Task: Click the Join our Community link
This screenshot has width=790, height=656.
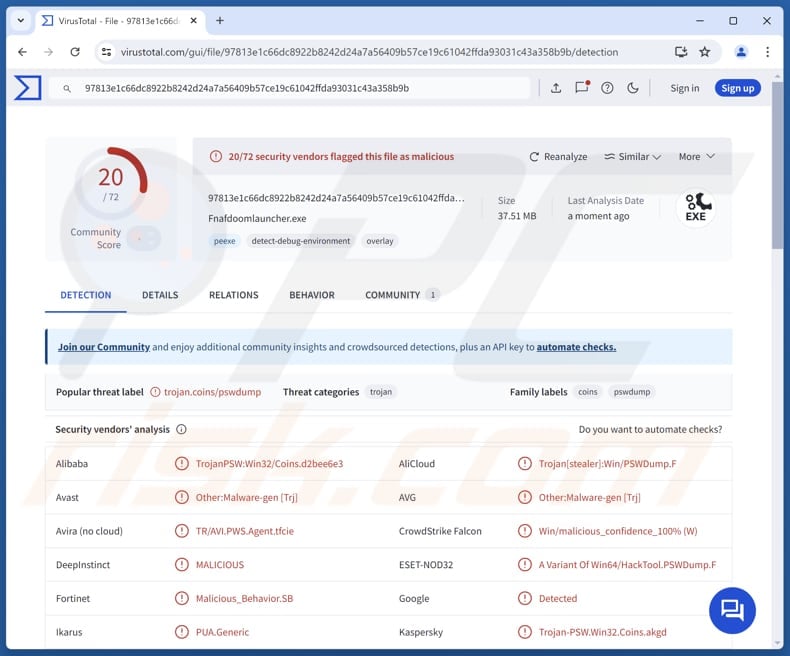Action: pos(104,347)
